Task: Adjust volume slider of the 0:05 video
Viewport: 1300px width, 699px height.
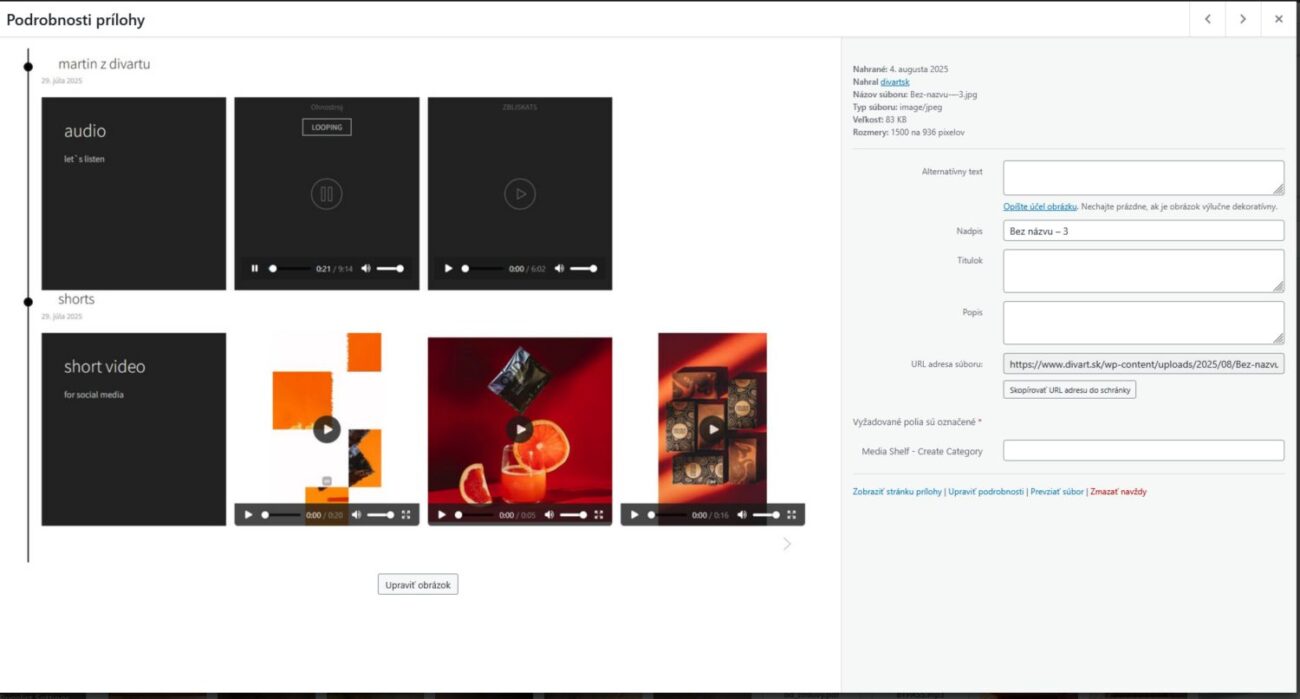Action: click(x=573, y=515)
